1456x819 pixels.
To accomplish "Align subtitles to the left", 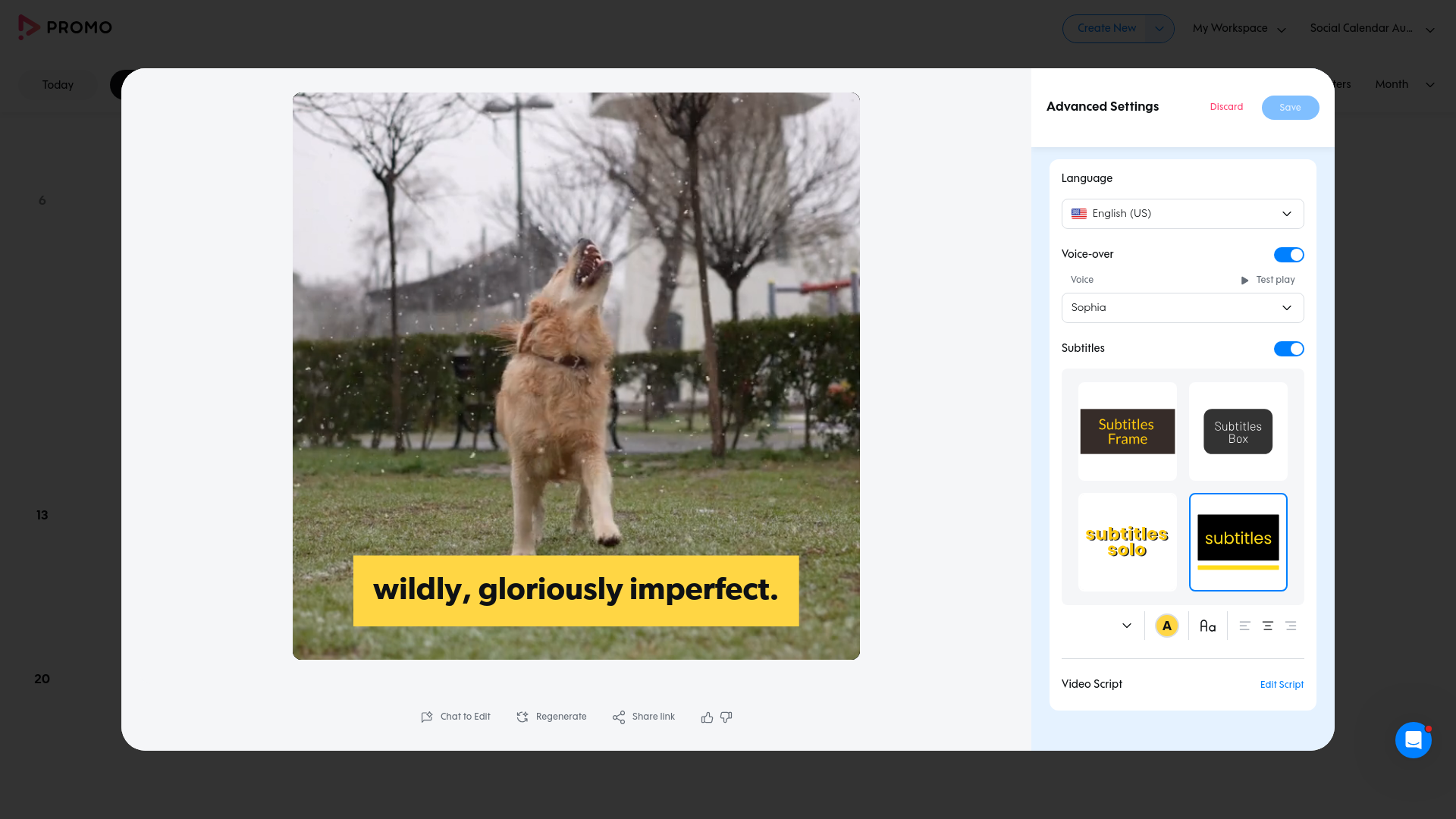I will coord(1244,626).
